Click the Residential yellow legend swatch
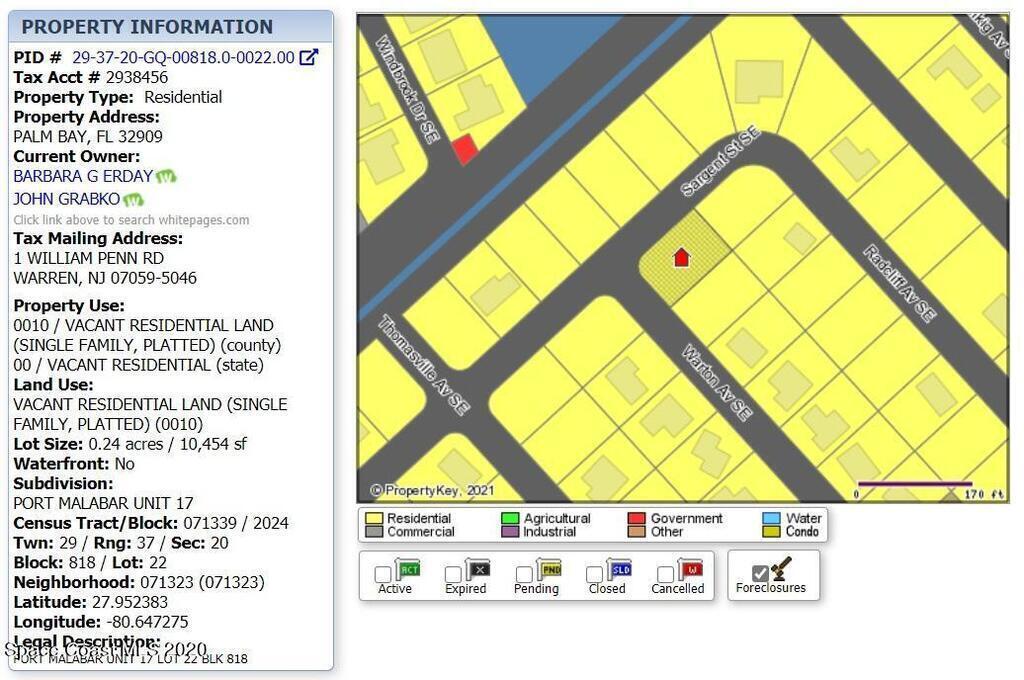 tap(374, 519)
